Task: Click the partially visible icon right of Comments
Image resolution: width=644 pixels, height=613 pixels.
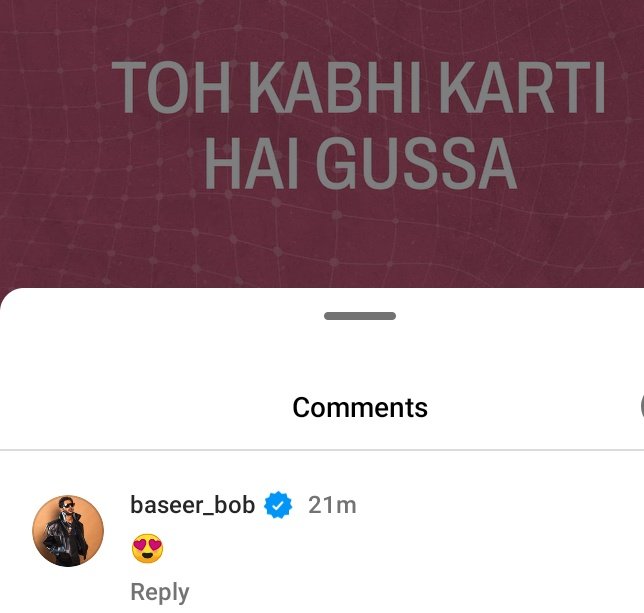Action: (x=642, y=406)
